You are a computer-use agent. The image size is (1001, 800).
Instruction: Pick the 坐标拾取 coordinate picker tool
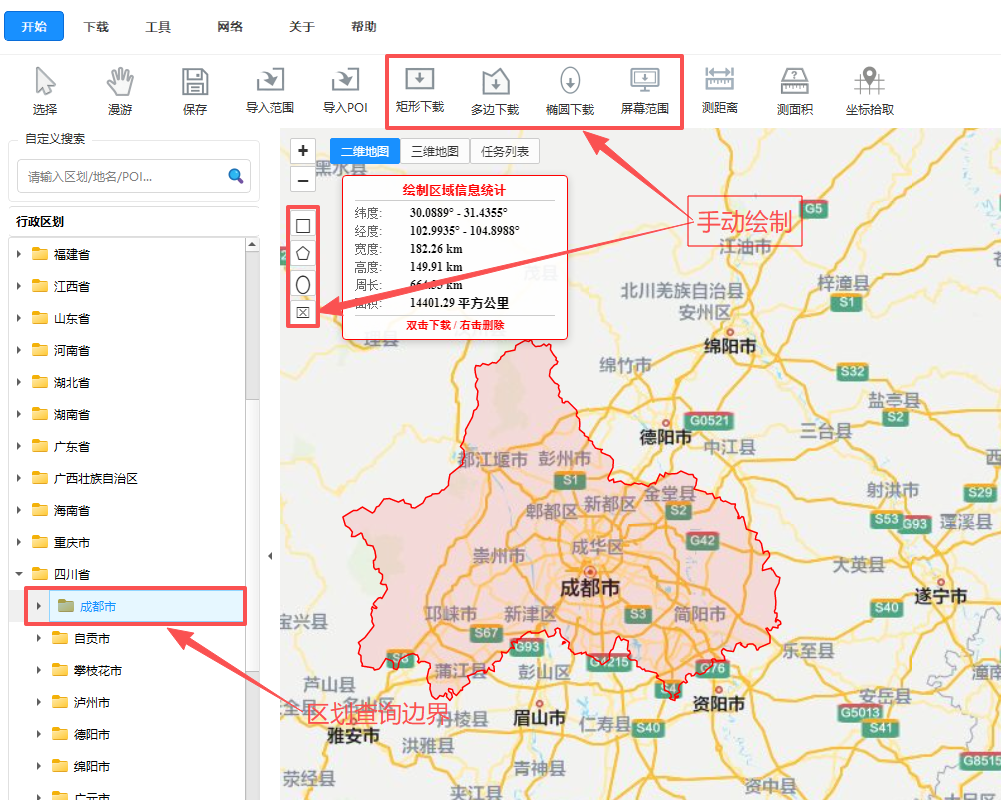[x=869, y=91]
